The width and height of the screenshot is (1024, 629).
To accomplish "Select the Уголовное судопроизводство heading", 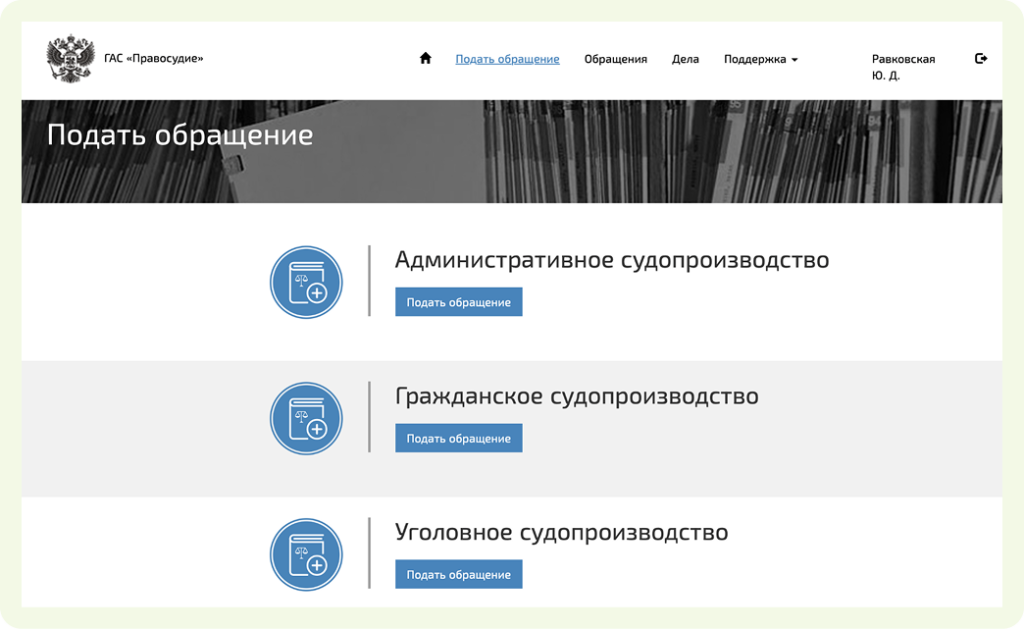I will click(x=561, y=532).
